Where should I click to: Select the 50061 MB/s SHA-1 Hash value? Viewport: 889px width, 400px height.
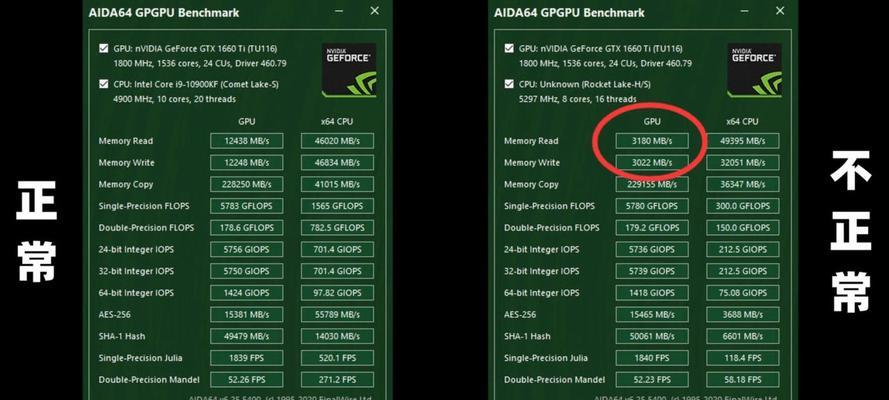click(652, 337)
